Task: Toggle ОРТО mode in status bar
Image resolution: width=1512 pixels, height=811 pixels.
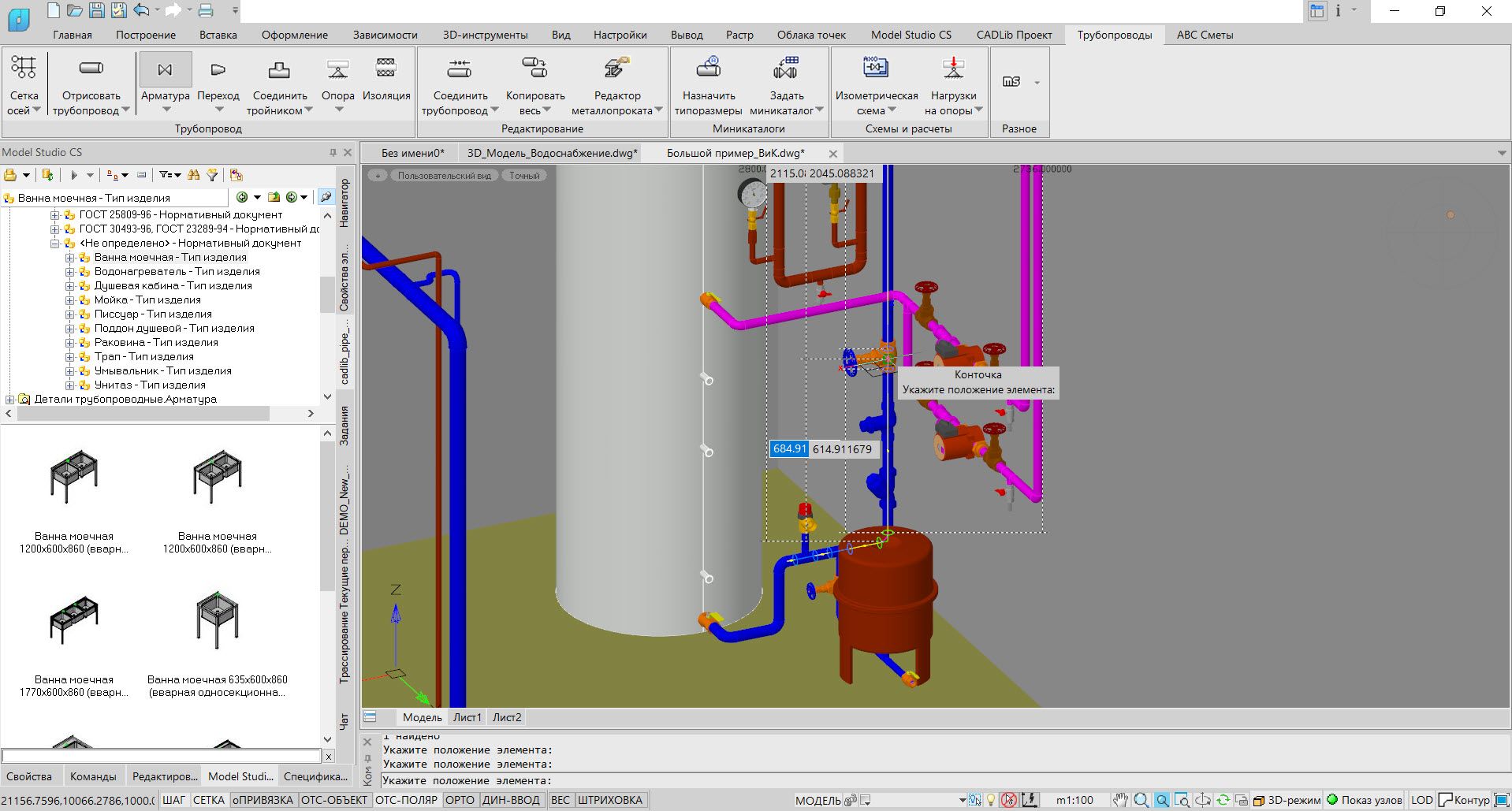Action: coord(460,800)
